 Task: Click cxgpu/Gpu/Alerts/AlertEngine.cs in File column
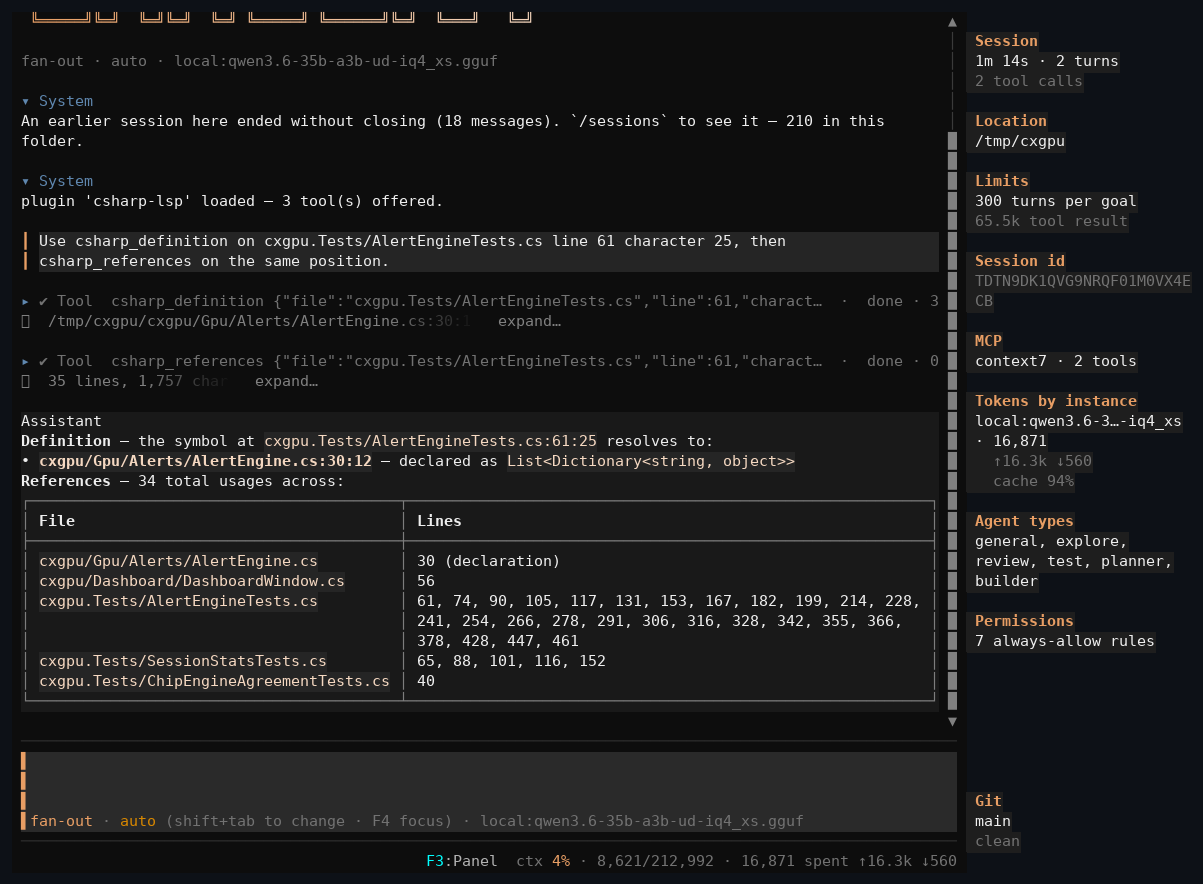point(178,561)
